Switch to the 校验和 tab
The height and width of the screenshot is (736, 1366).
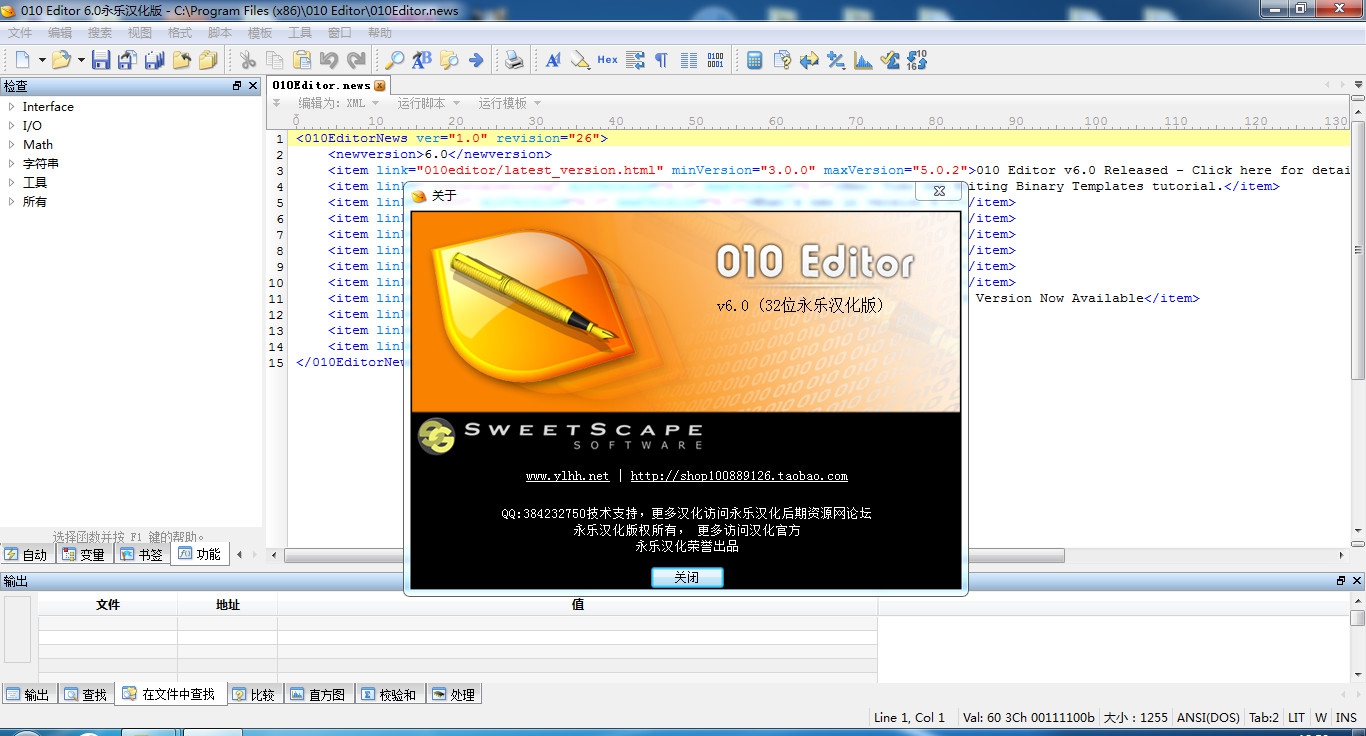(x=388, y=694)
